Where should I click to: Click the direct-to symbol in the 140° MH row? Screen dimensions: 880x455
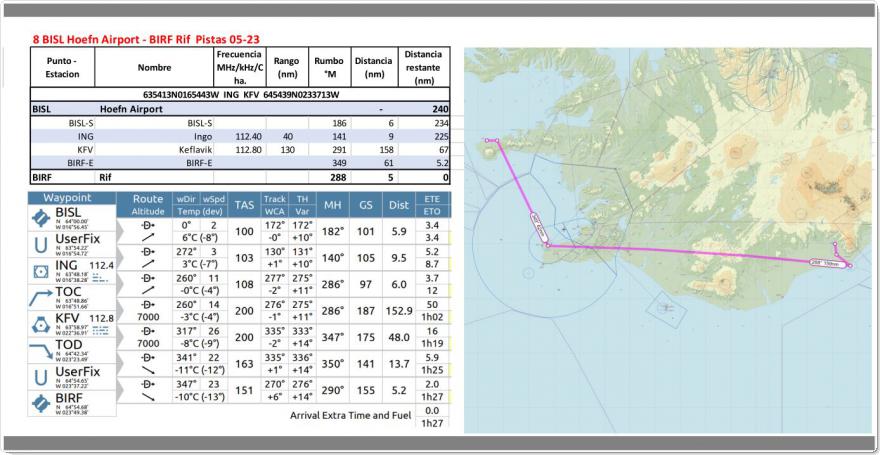click(x=149, y=251)
